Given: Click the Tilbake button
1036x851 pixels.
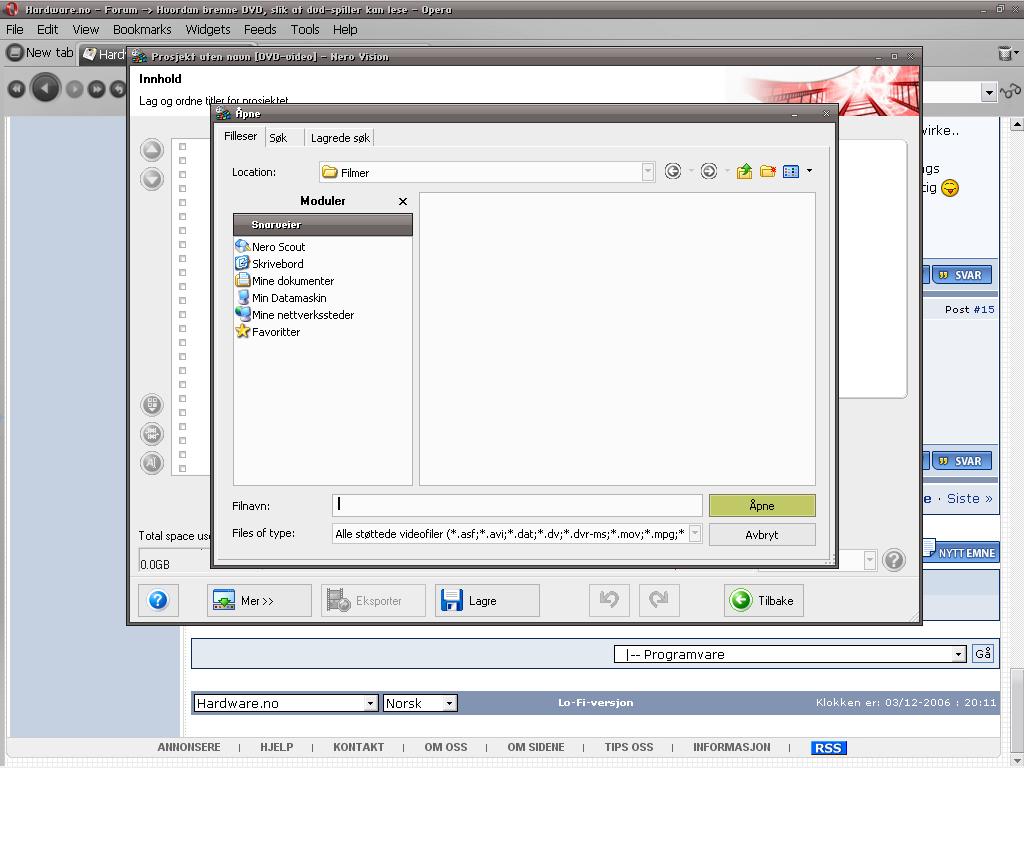Looking at the screenshot, I should click(x=764, y=600).
